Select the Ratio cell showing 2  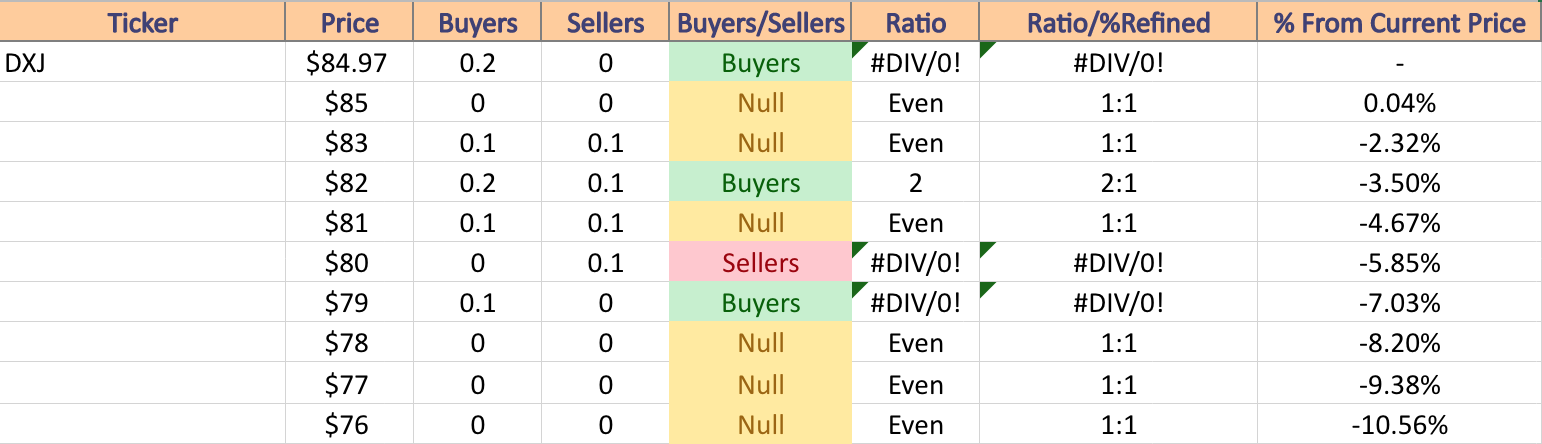coord(915,183)
